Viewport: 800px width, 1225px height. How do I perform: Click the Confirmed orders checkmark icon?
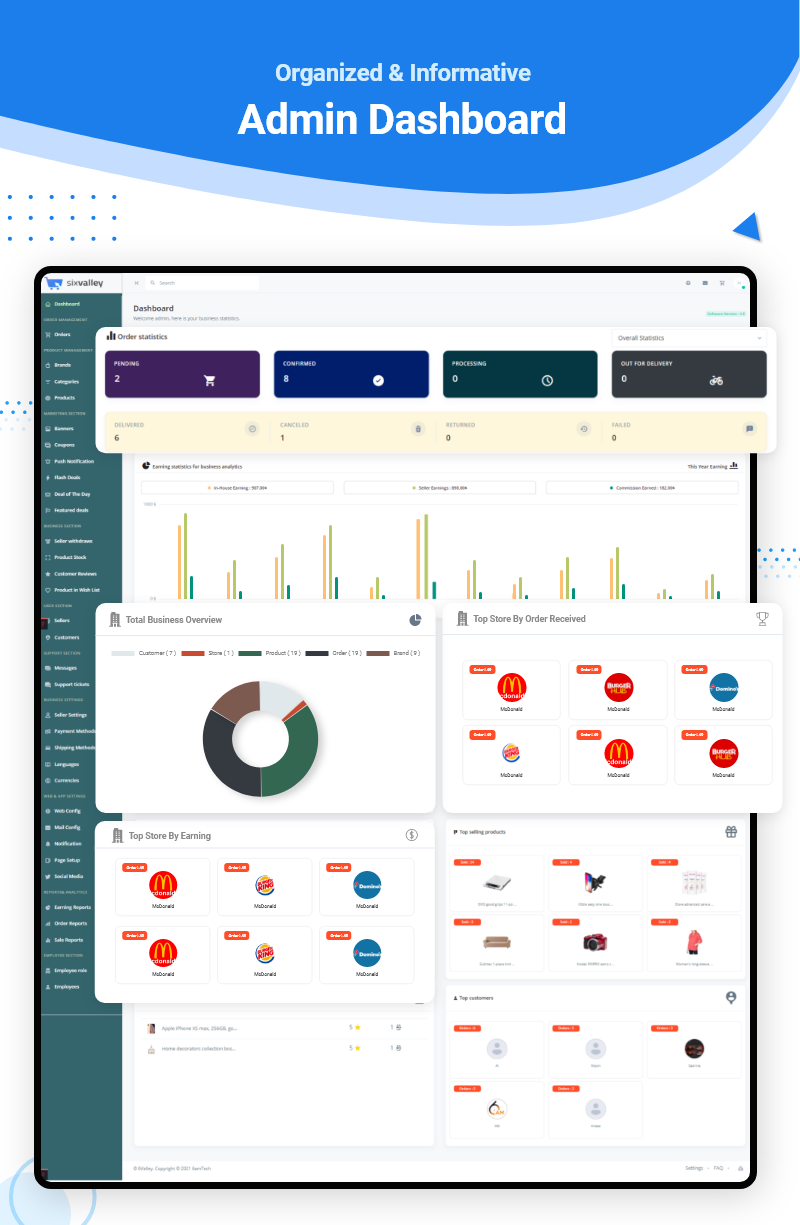click(x=378, y=380)
